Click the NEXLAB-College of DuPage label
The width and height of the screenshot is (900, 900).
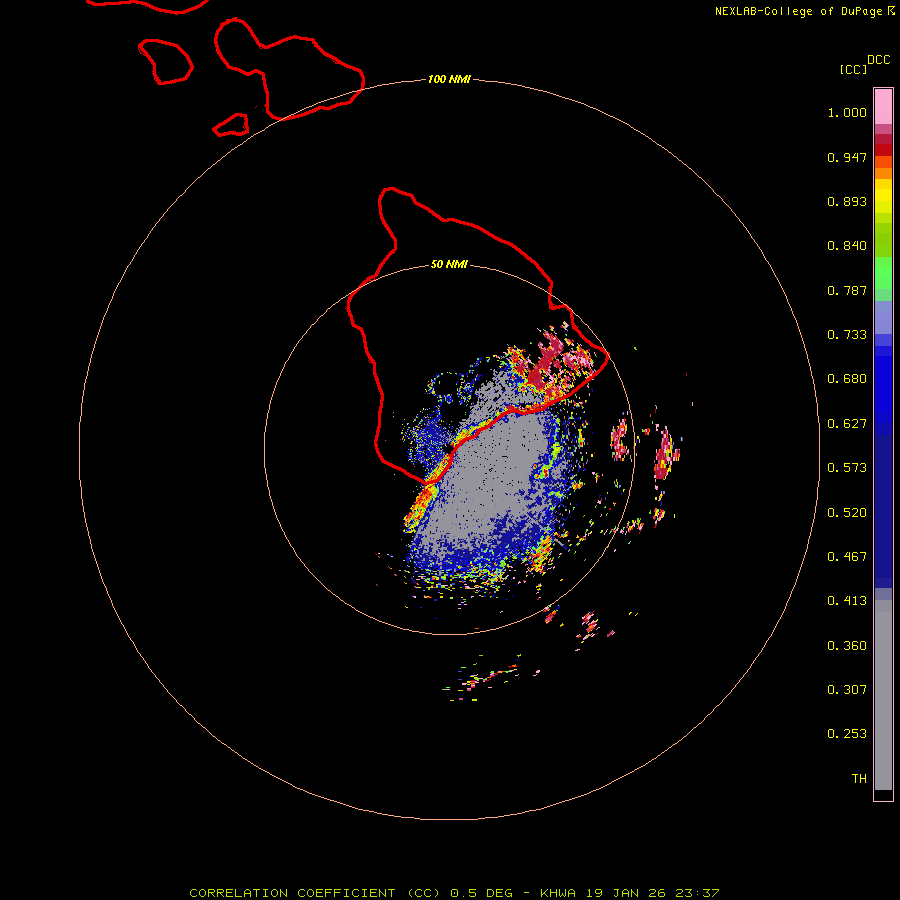[804, 11]
